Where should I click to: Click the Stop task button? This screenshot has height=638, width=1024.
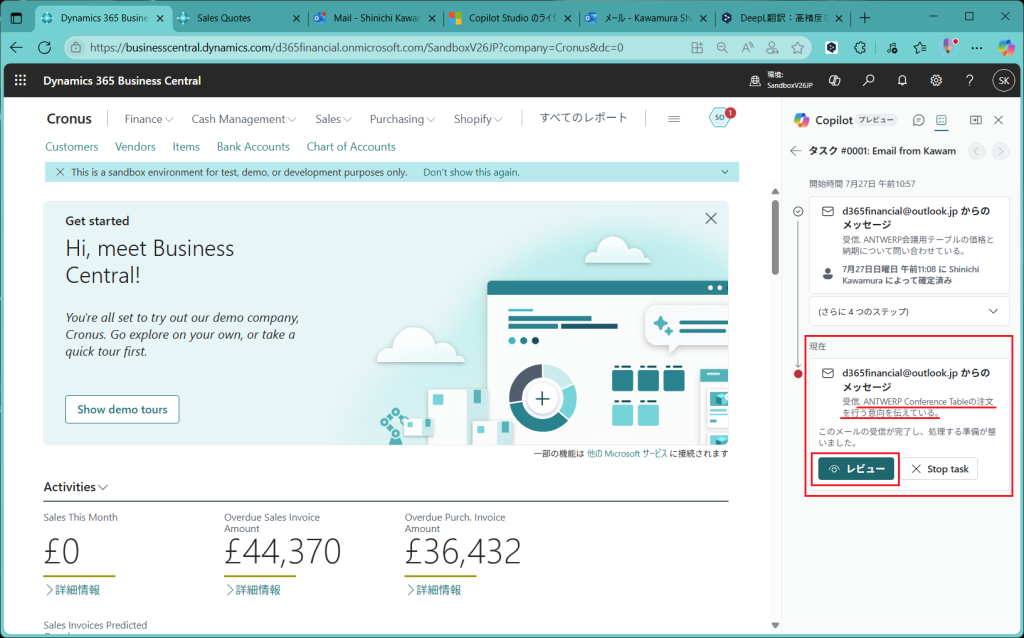[940, 469]
